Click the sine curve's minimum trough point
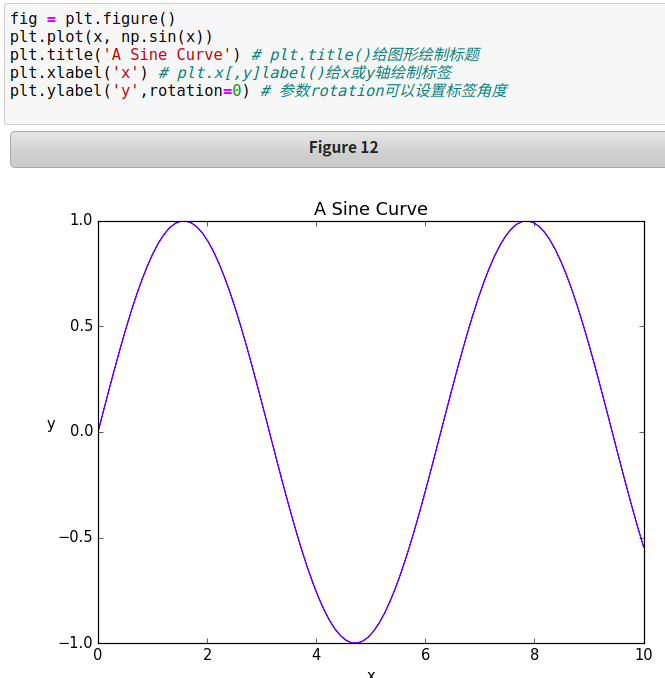 tap(355, 643)
